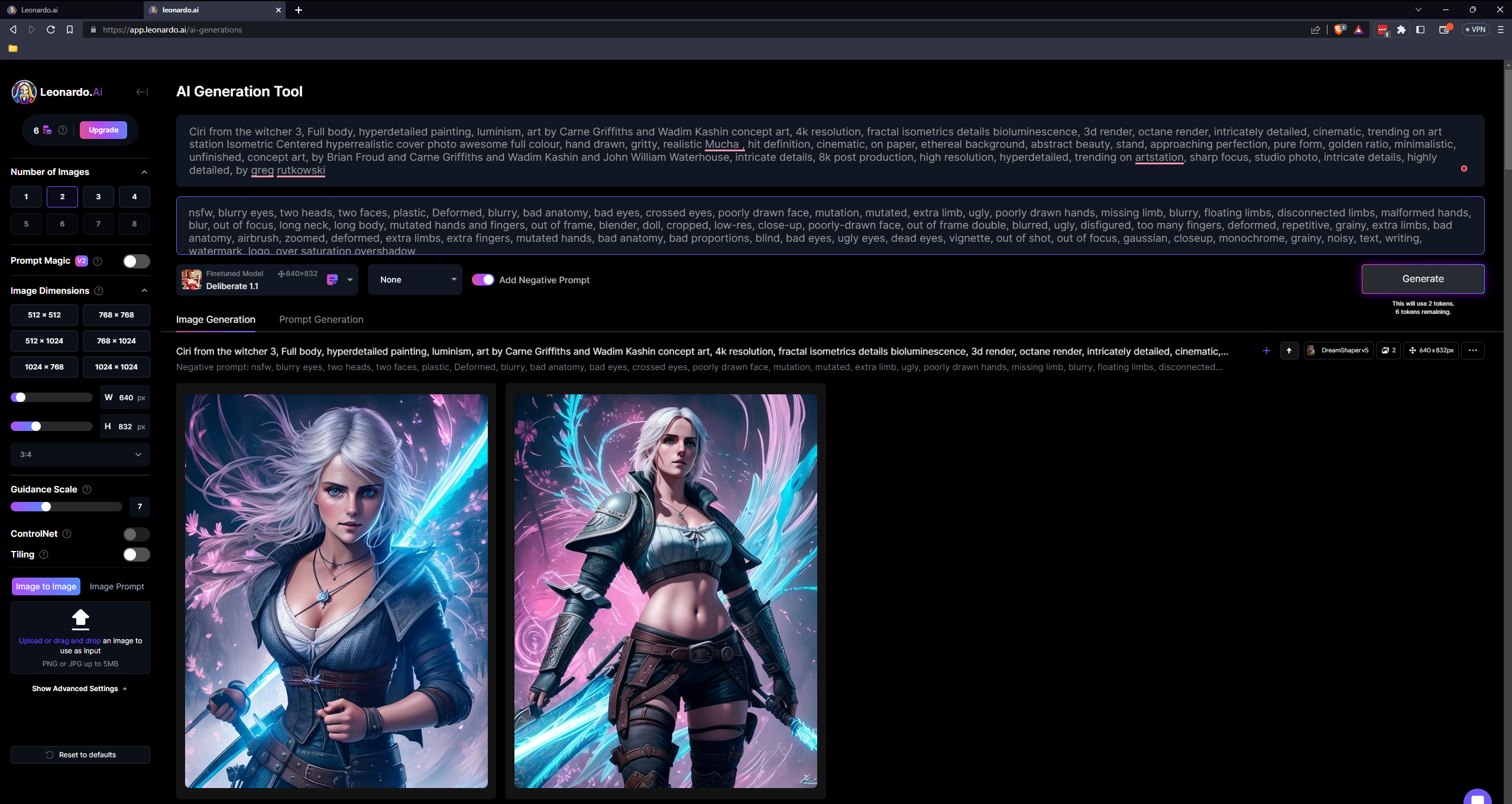
Task: Click the bookmarks bar folder icon
Action: click(13, 48)
